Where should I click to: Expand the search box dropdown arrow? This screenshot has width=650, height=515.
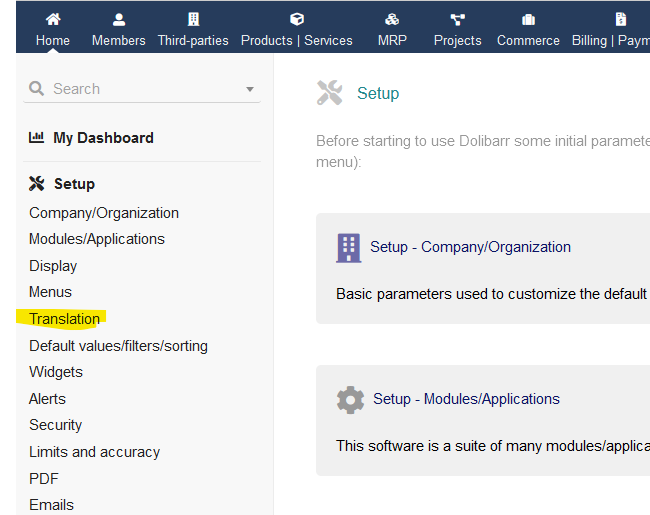point(250,89)
